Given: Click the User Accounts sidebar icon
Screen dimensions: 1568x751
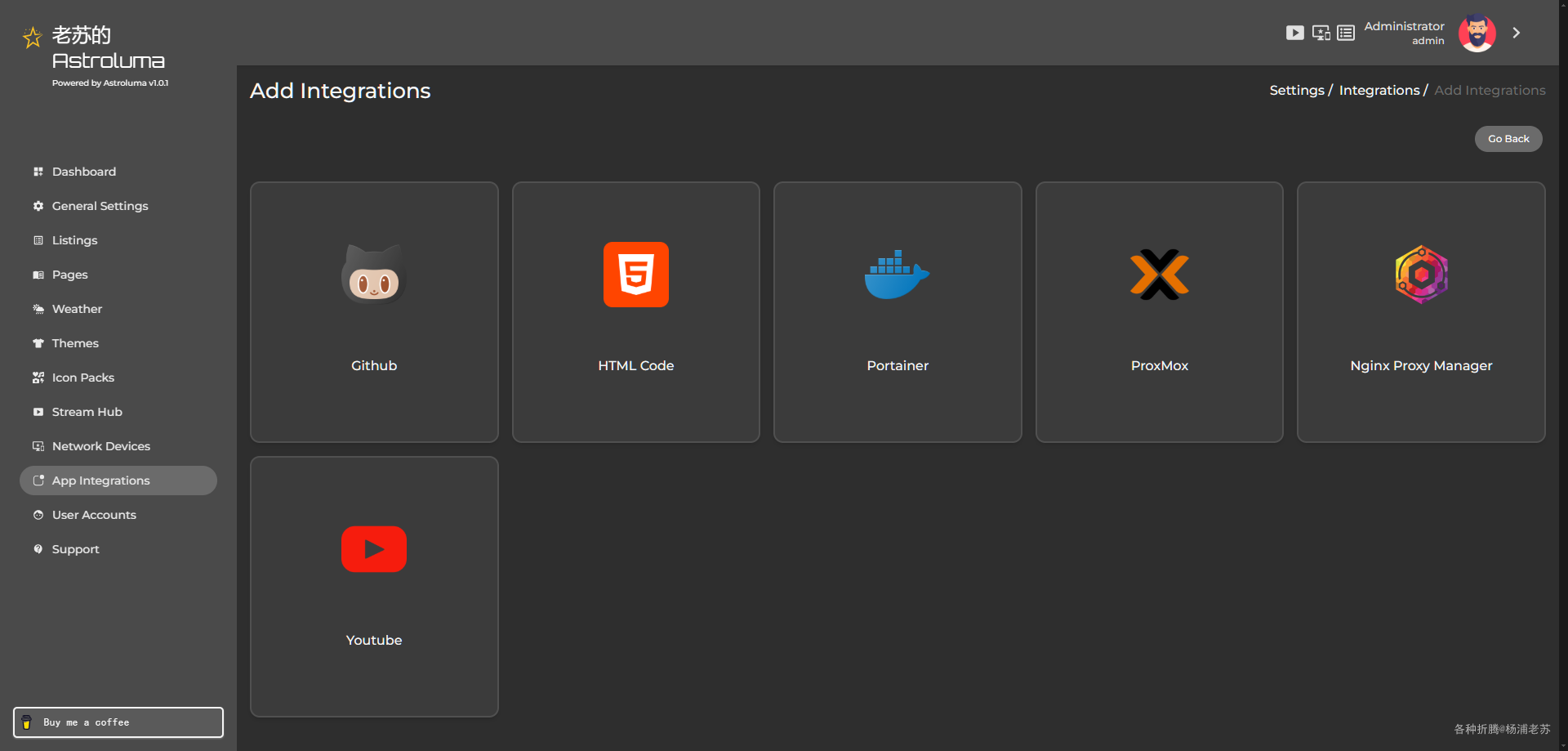Looking at the screenshot, I should point(38,515).
